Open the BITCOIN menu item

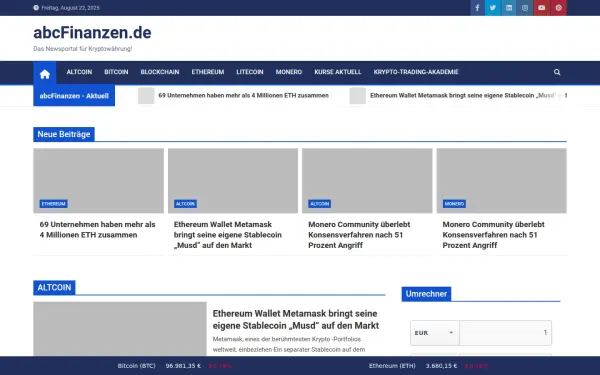click(116, 72)
